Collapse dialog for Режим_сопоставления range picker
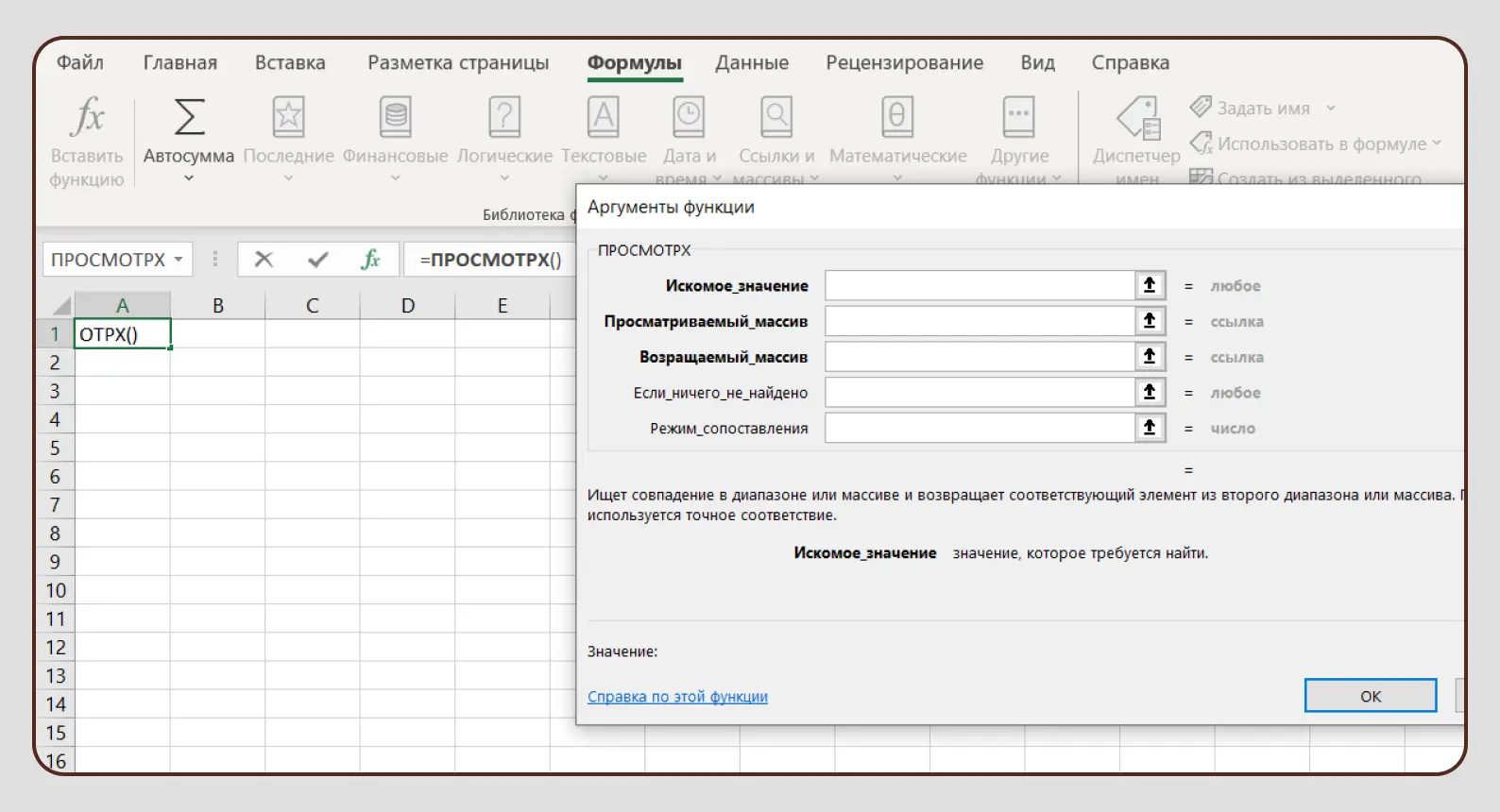Screen dimensions: 1500x812 [x=1150, y=428]
